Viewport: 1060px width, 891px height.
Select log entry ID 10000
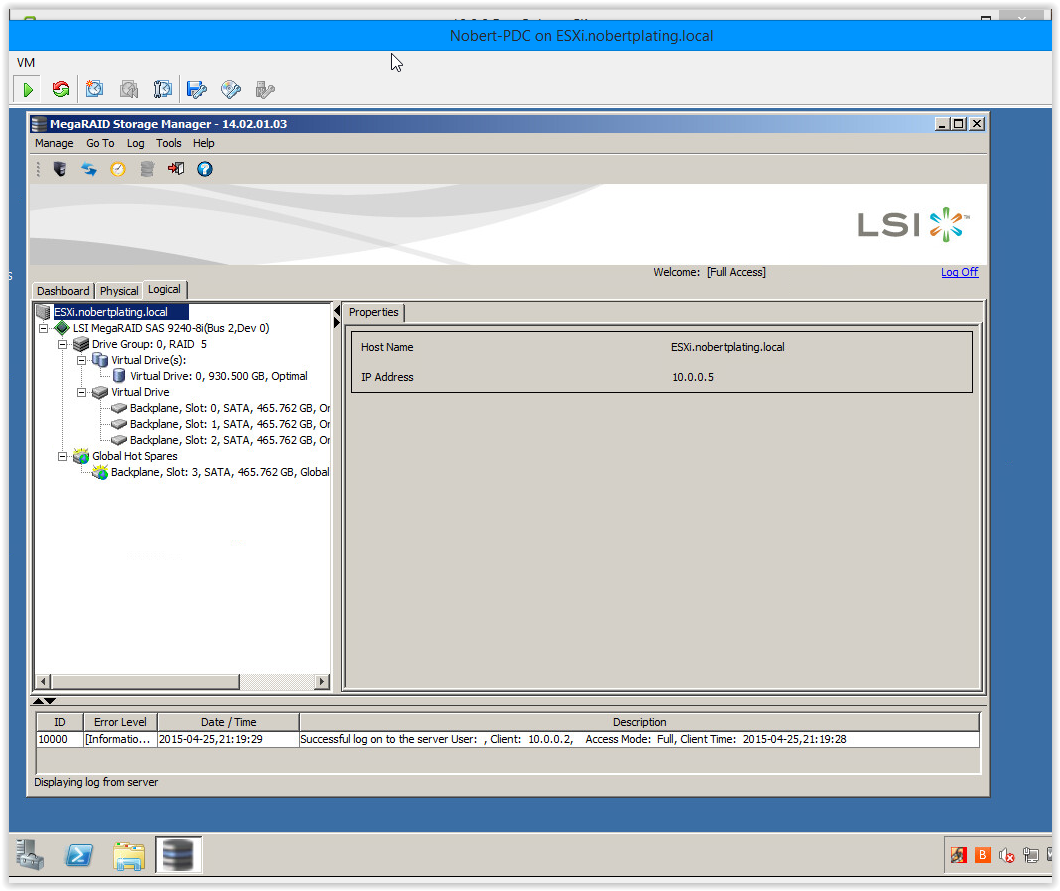coord(508,739)
